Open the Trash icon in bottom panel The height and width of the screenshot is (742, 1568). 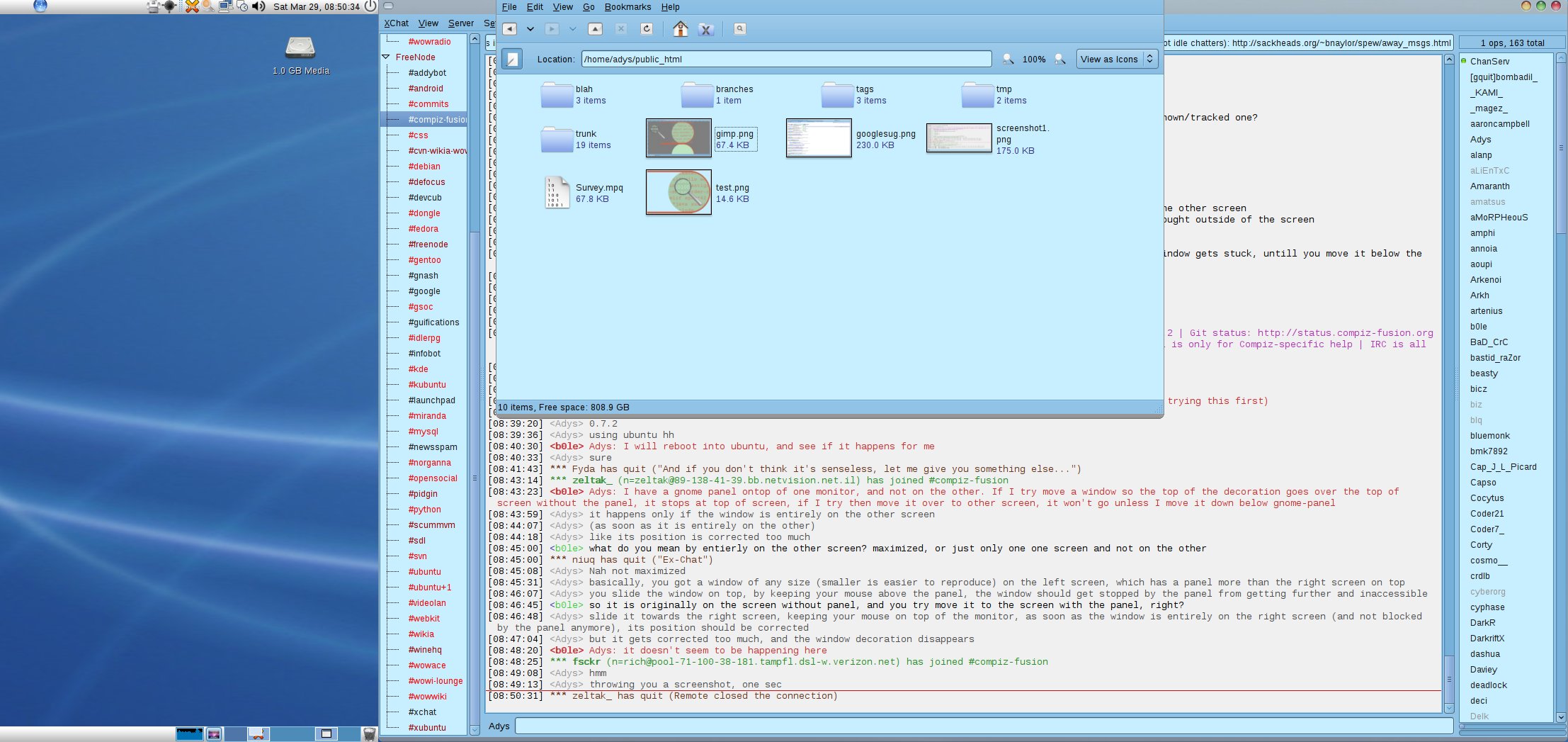point(369,733)
